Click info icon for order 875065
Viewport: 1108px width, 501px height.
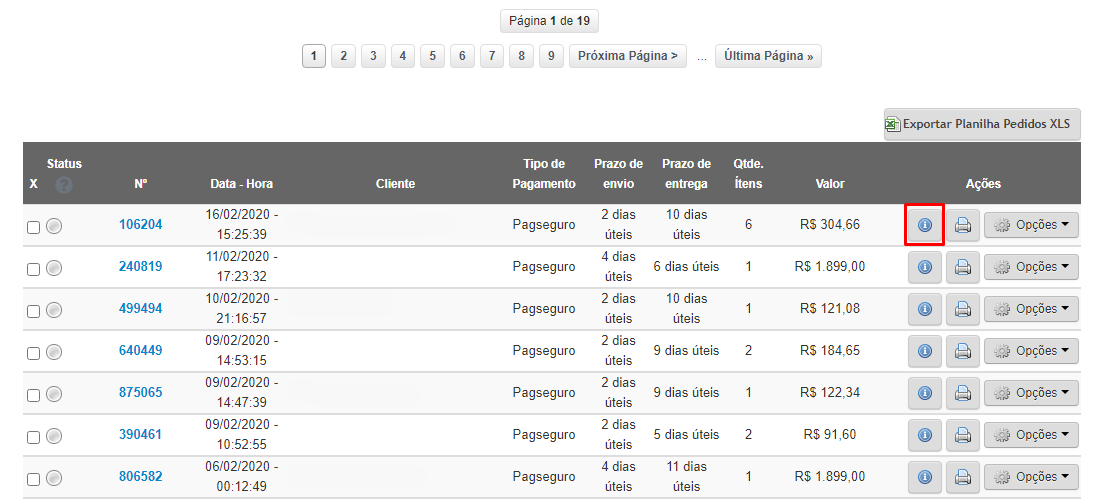tap(924, 394)
